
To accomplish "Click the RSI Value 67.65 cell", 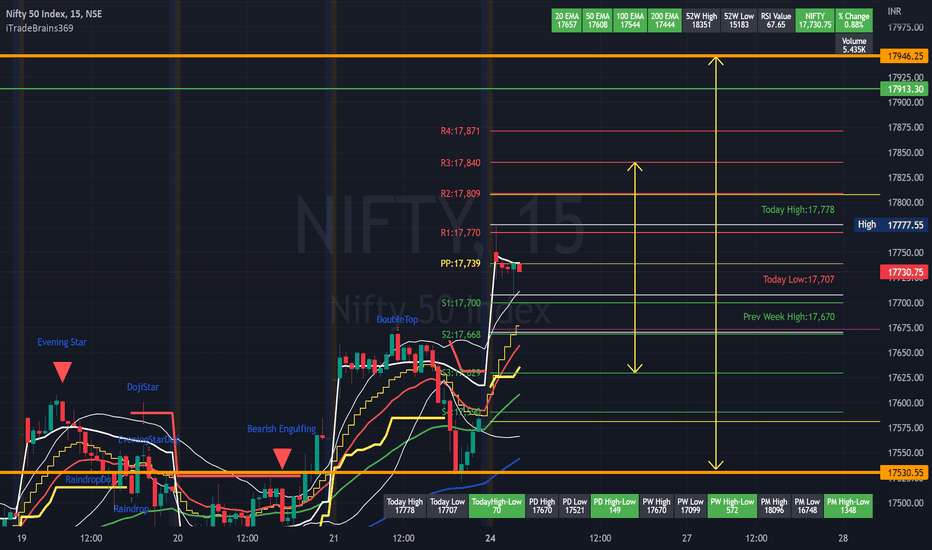I will coord(776,21).
